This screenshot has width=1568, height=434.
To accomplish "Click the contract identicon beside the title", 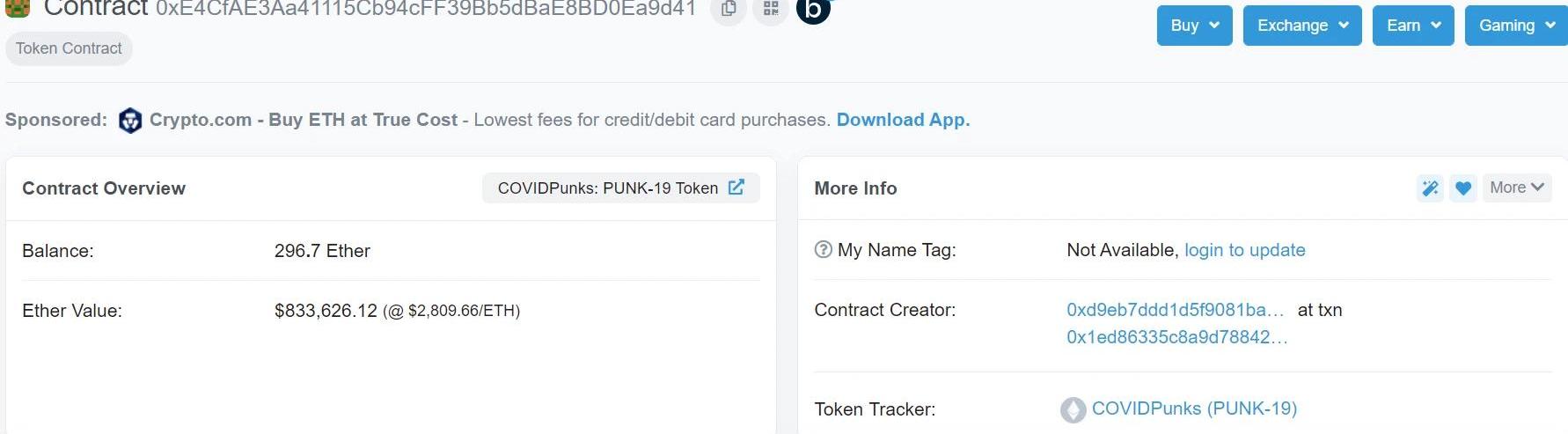I will 18,8.
